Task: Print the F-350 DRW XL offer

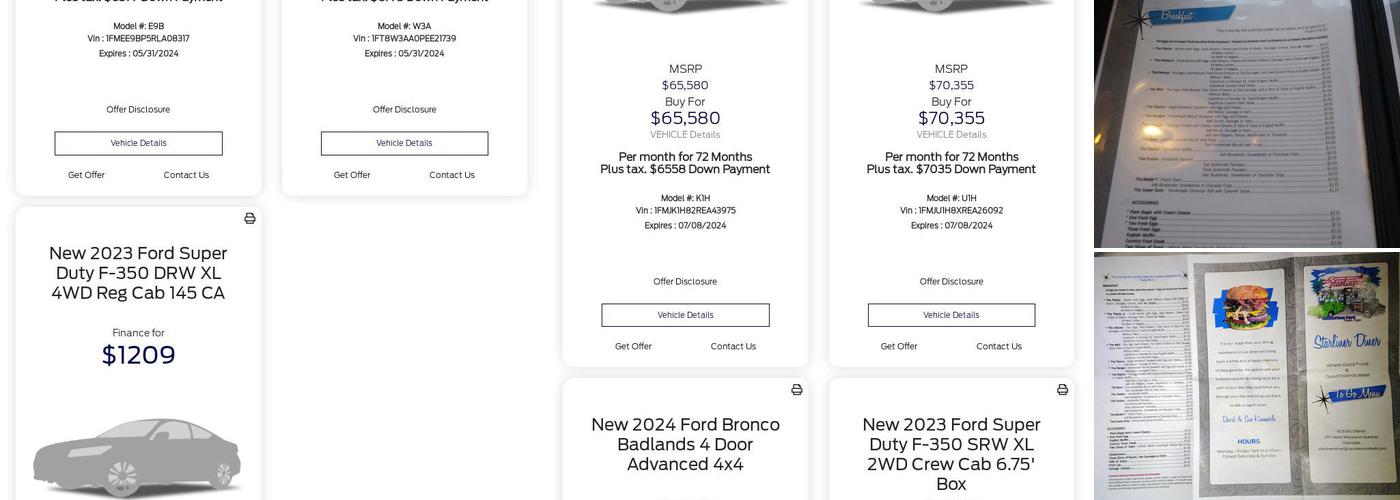Action: point(250,219)
